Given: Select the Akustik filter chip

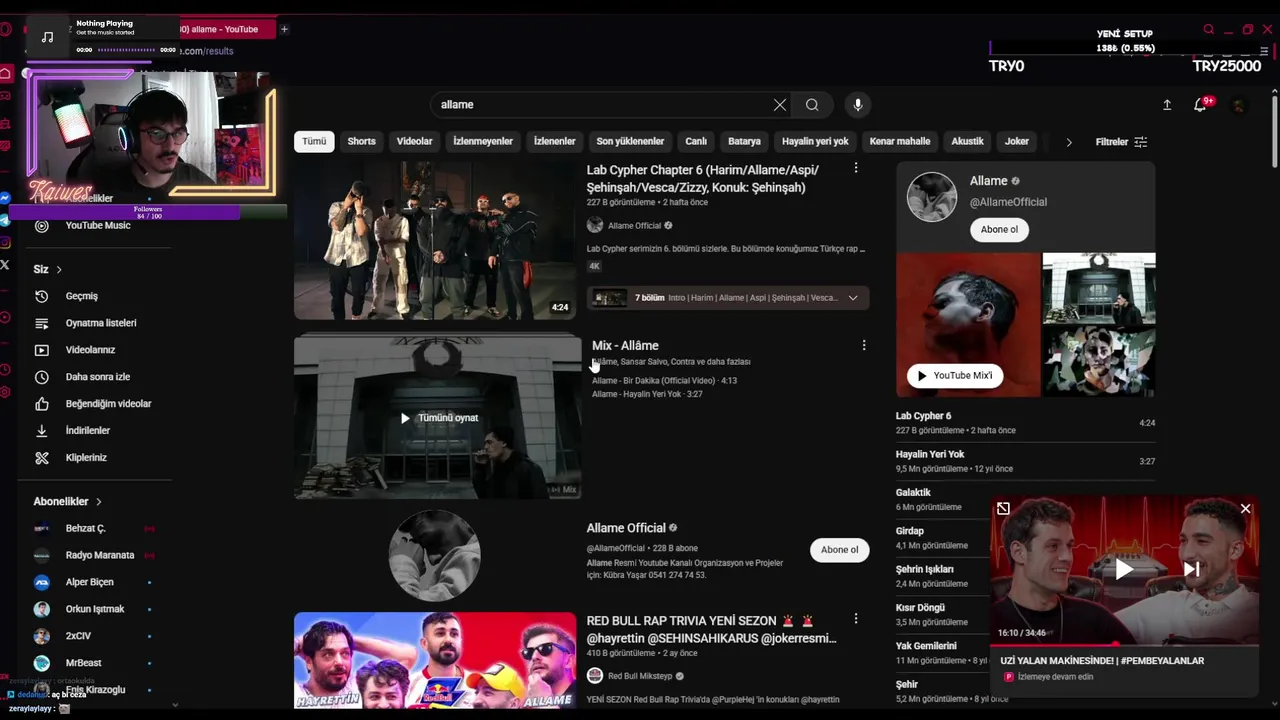Looking at the screenshot, I should 967,141.
